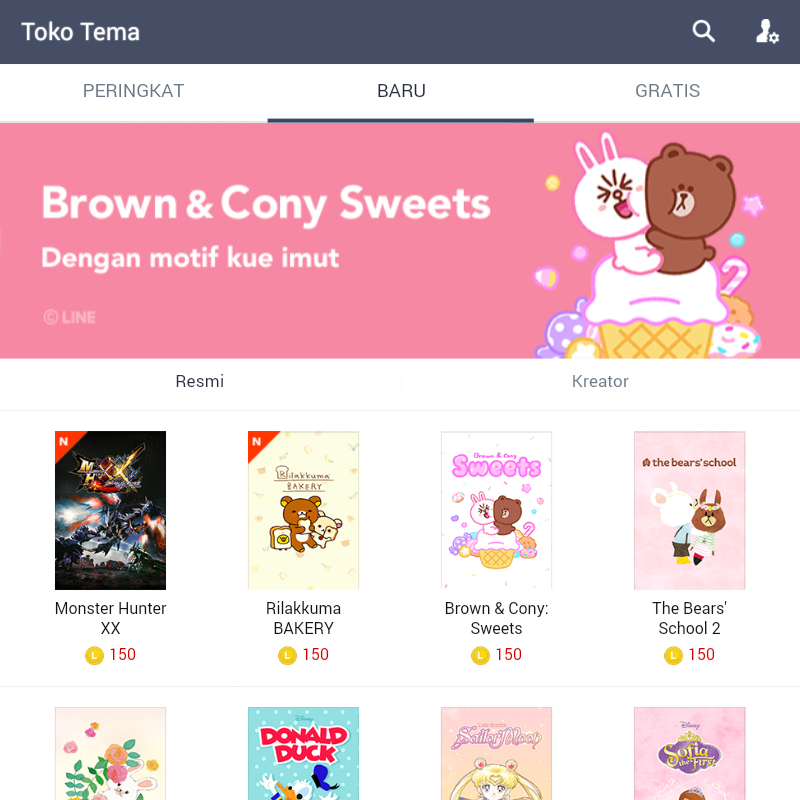
Task: Tap the new badge on Monster Hunter XX
Action: coord(66,442)
